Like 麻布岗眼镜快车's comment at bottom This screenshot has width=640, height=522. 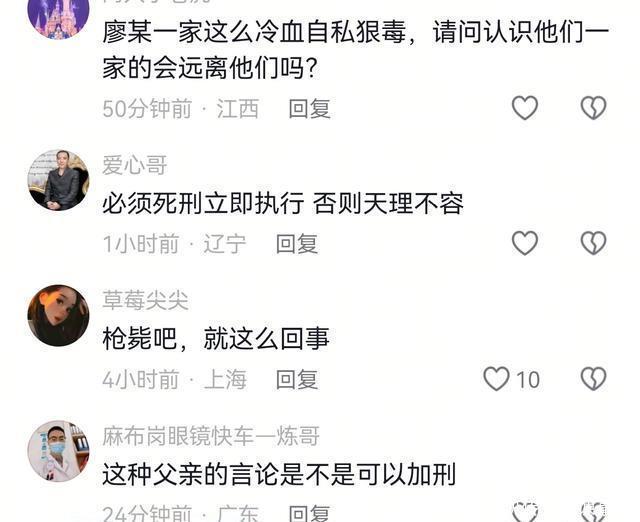pyautogui.click(x=525, y=512)
